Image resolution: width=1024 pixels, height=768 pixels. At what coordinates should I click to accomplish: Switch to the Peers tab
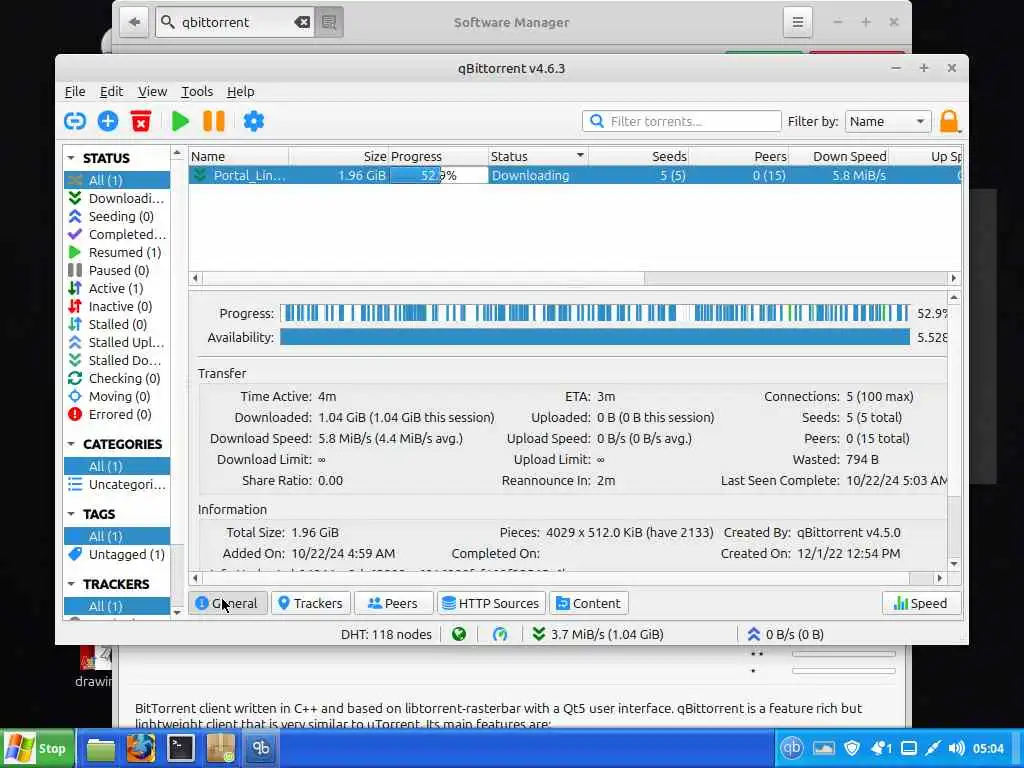click(x=392, y=603)
